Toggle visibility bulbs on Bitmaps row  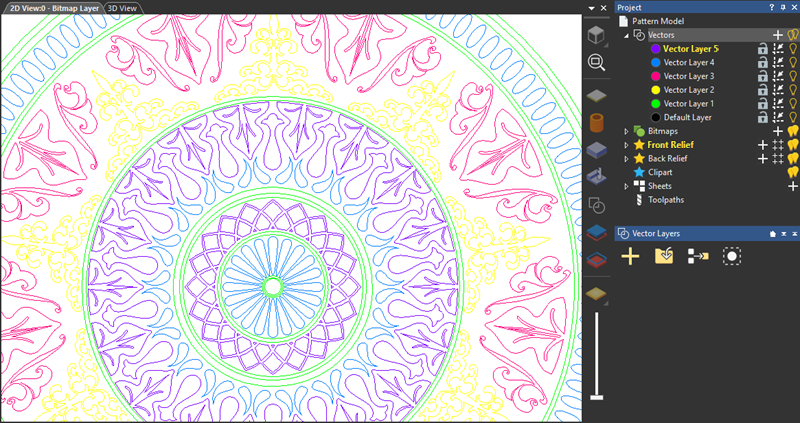click(792, 131)
